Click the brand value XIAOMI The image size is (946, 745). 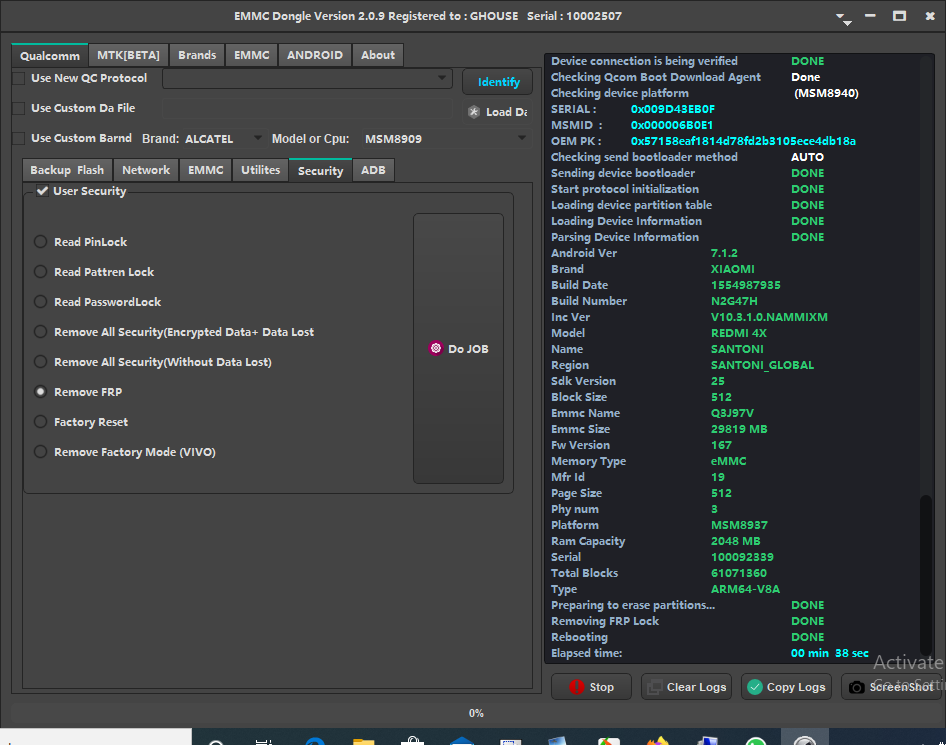(732, 269)
